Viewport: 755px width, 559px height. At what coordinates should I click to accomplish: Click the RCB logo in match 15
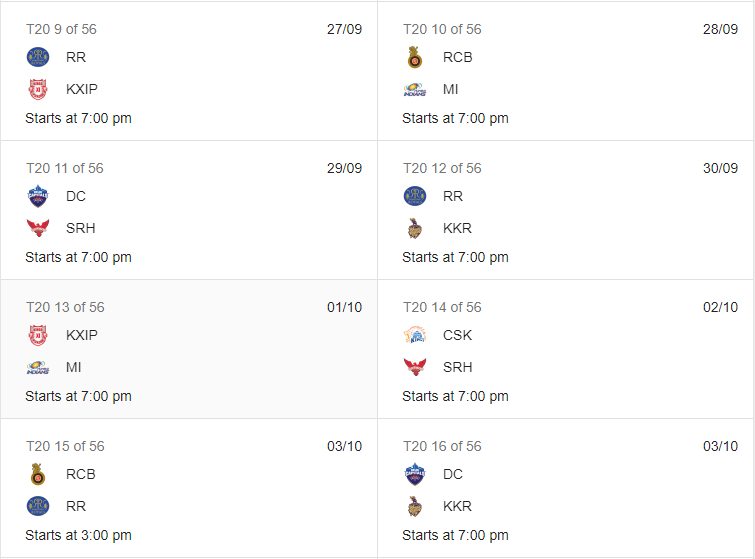(37, 474)
